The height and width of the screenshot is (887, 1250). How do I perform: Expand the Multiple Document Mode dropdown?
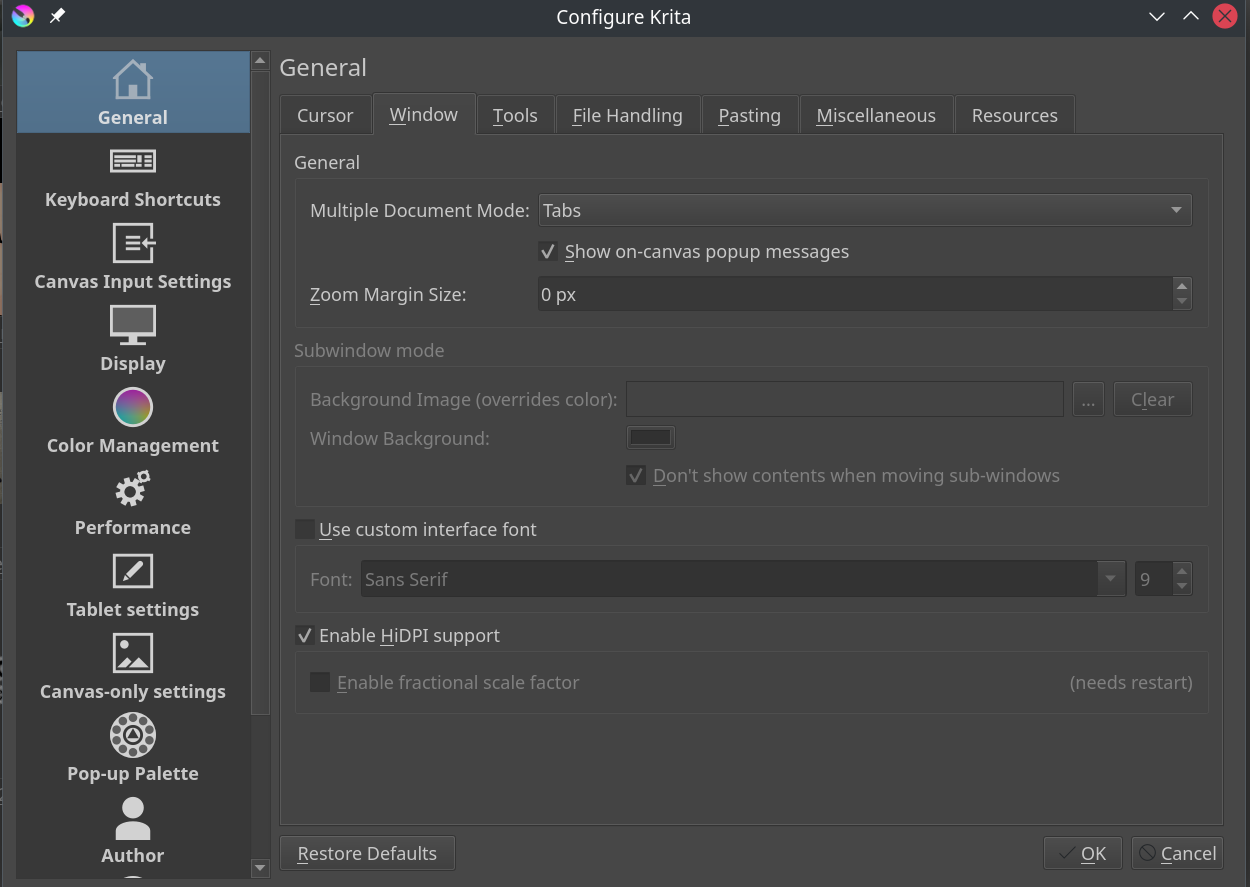[864, 211]
